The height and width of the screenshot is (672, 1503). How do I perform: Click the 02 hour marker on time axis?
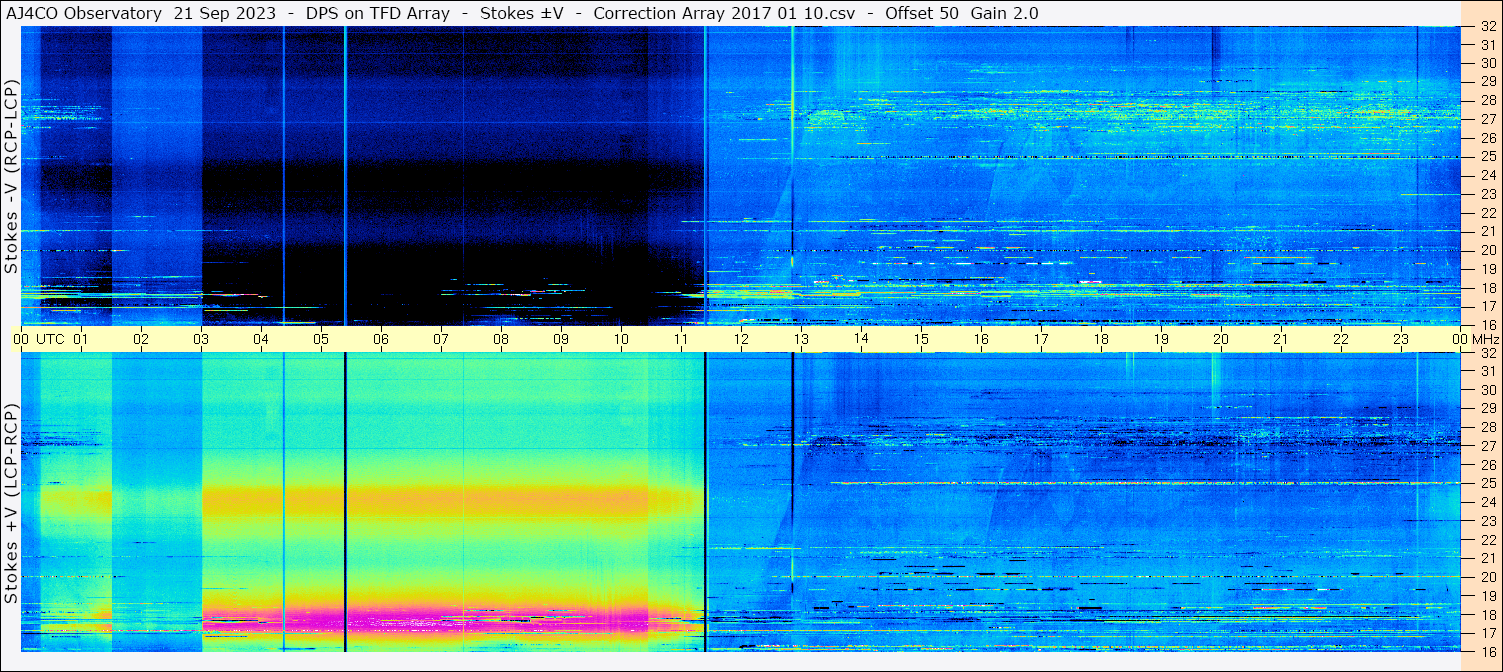click(x=141, y=339)
